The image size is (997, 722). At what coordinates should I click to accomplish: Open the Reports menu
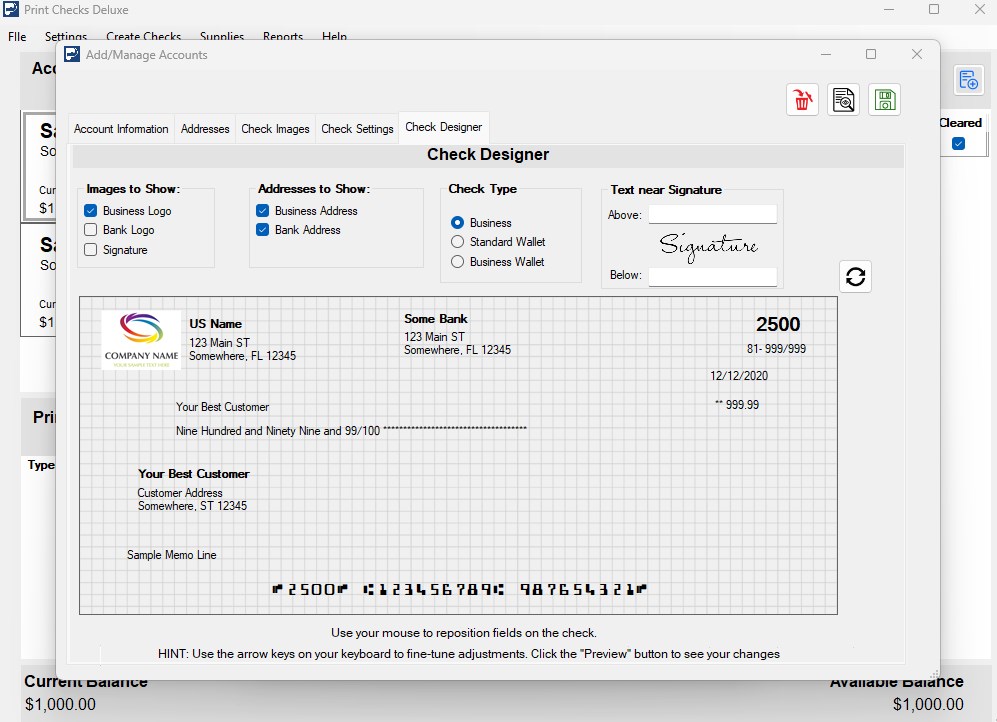click(282, 36)
